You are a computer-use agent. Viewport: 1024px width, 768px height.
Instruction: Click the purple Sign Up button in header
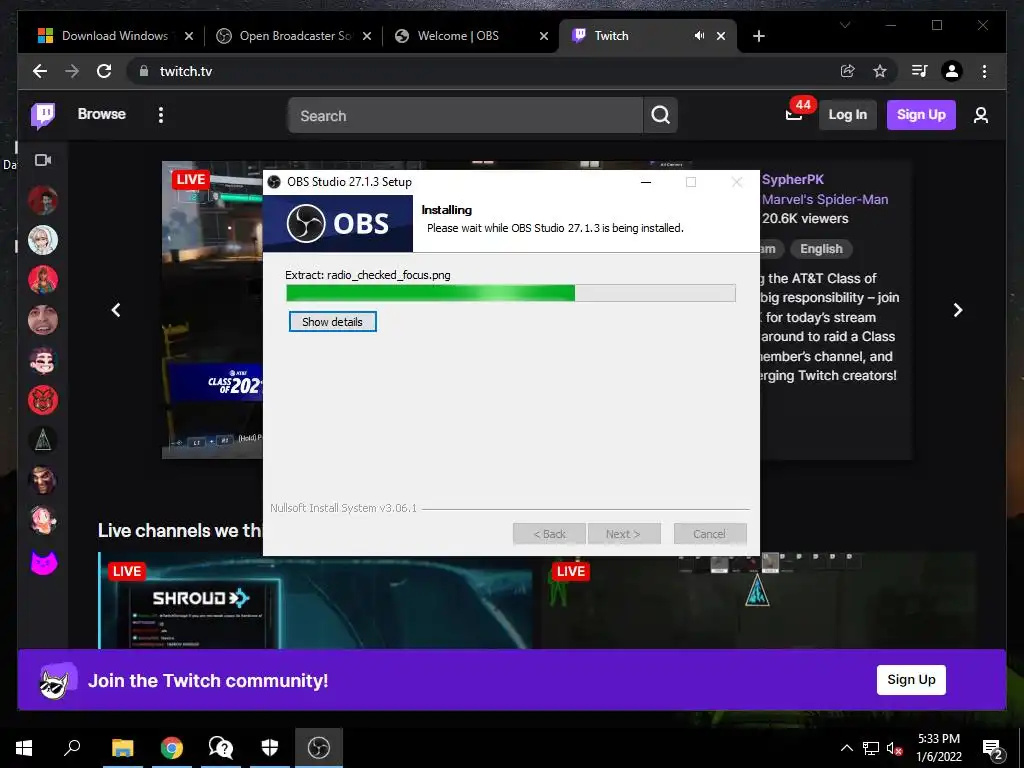[921, 115]
